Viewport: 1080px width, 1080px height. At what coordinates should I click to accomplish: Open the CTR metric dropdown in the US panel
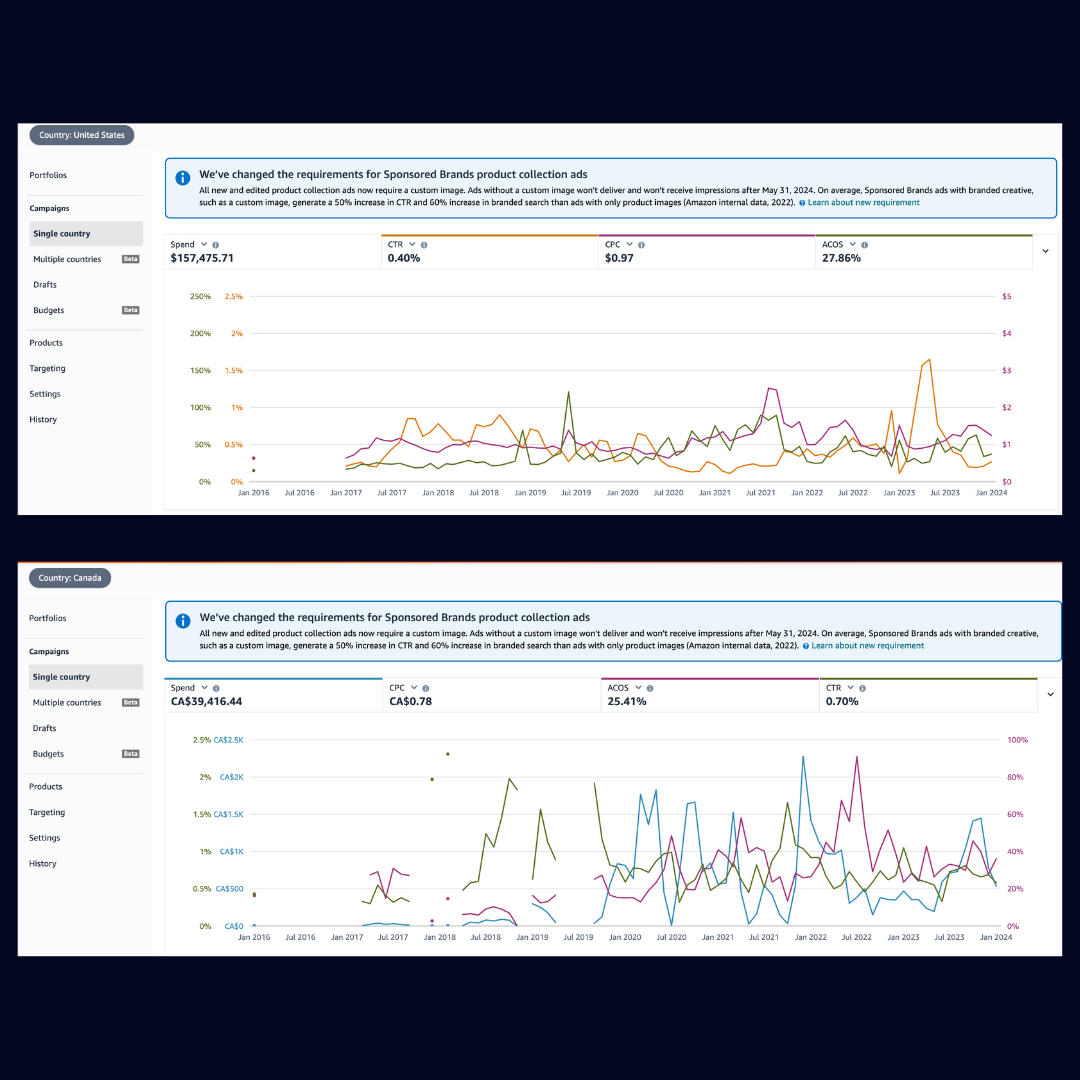(x=410, y=245)
